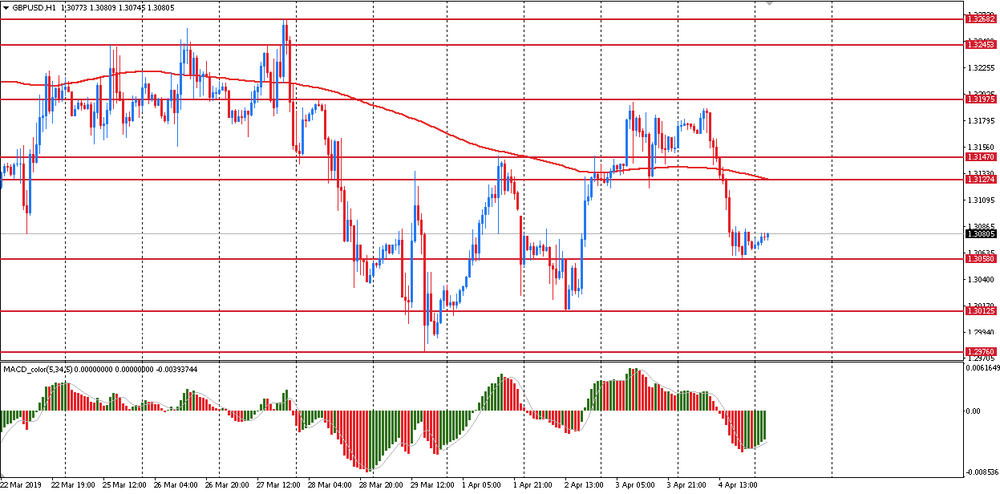The width and height of the screenshot is (1000, 494).
Task: Click the 1.30400 price scale value
Action: click(982, 279)
